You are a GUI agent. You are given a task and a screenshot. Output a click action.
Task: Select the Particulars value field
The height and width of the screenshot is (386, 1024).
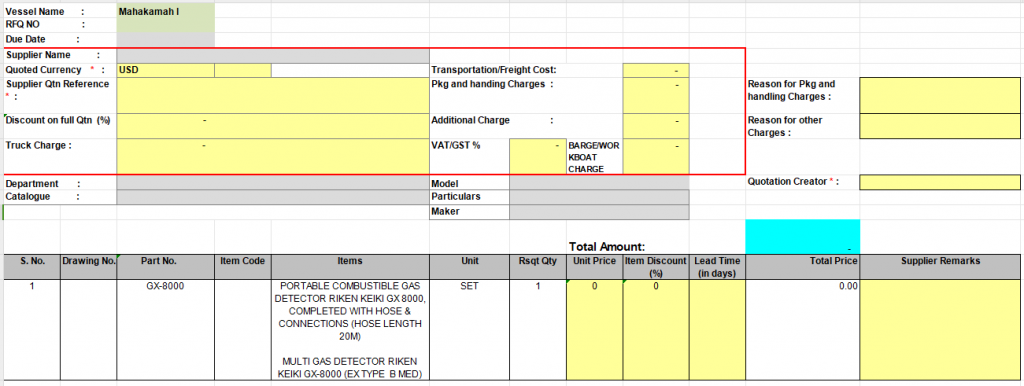pos(599,197)
